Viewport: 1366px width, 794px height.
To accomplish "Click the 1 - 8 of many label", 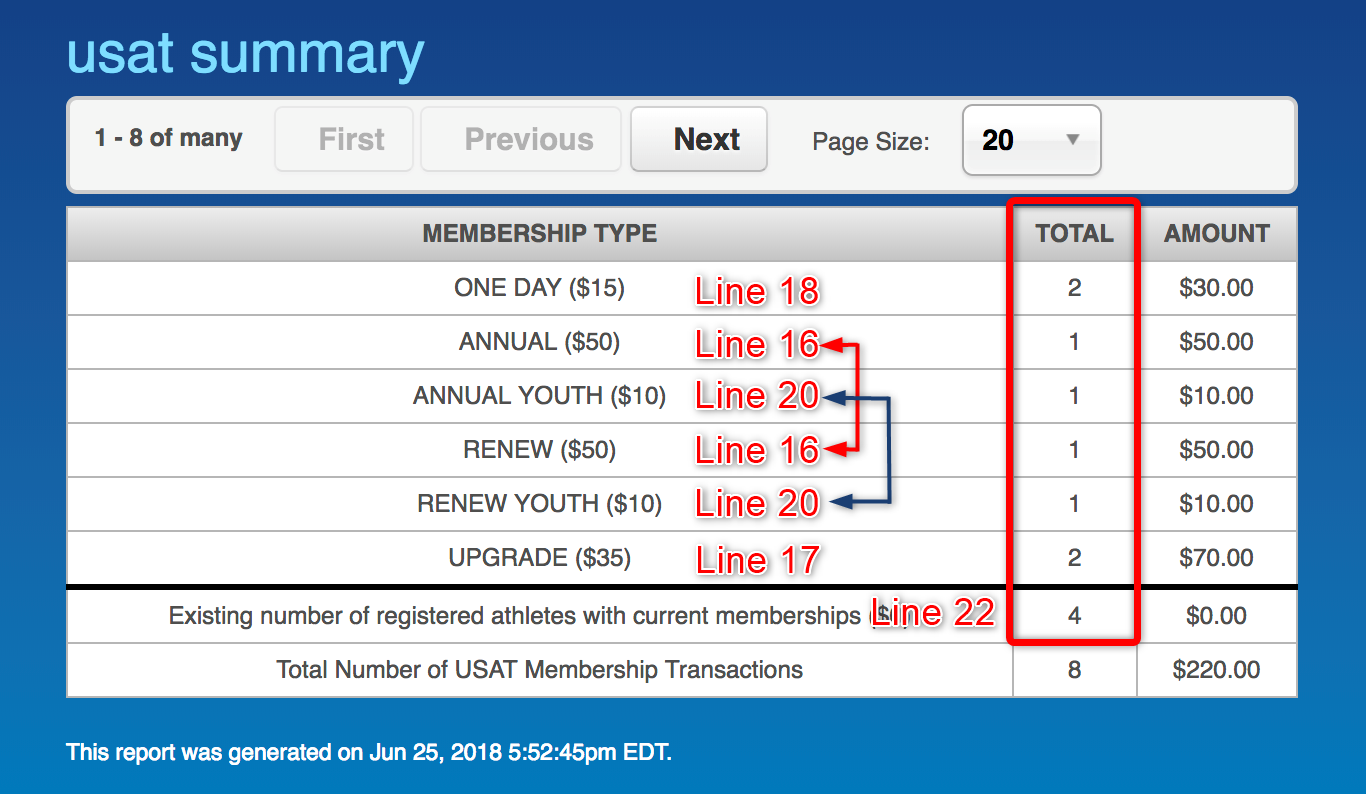I will [x=169, y=138].
